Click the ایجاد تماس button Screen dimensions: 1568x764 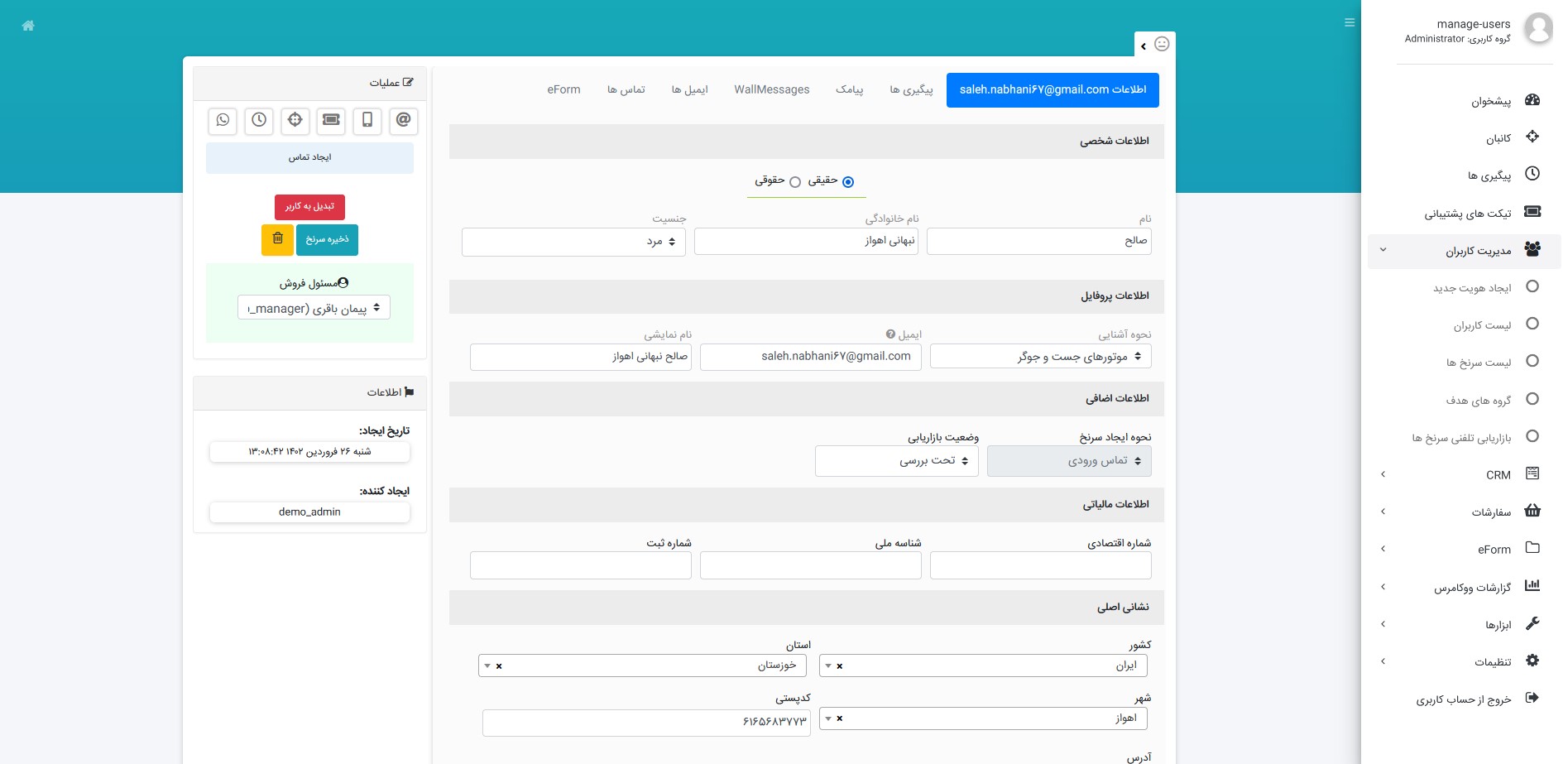pos(309,157)
